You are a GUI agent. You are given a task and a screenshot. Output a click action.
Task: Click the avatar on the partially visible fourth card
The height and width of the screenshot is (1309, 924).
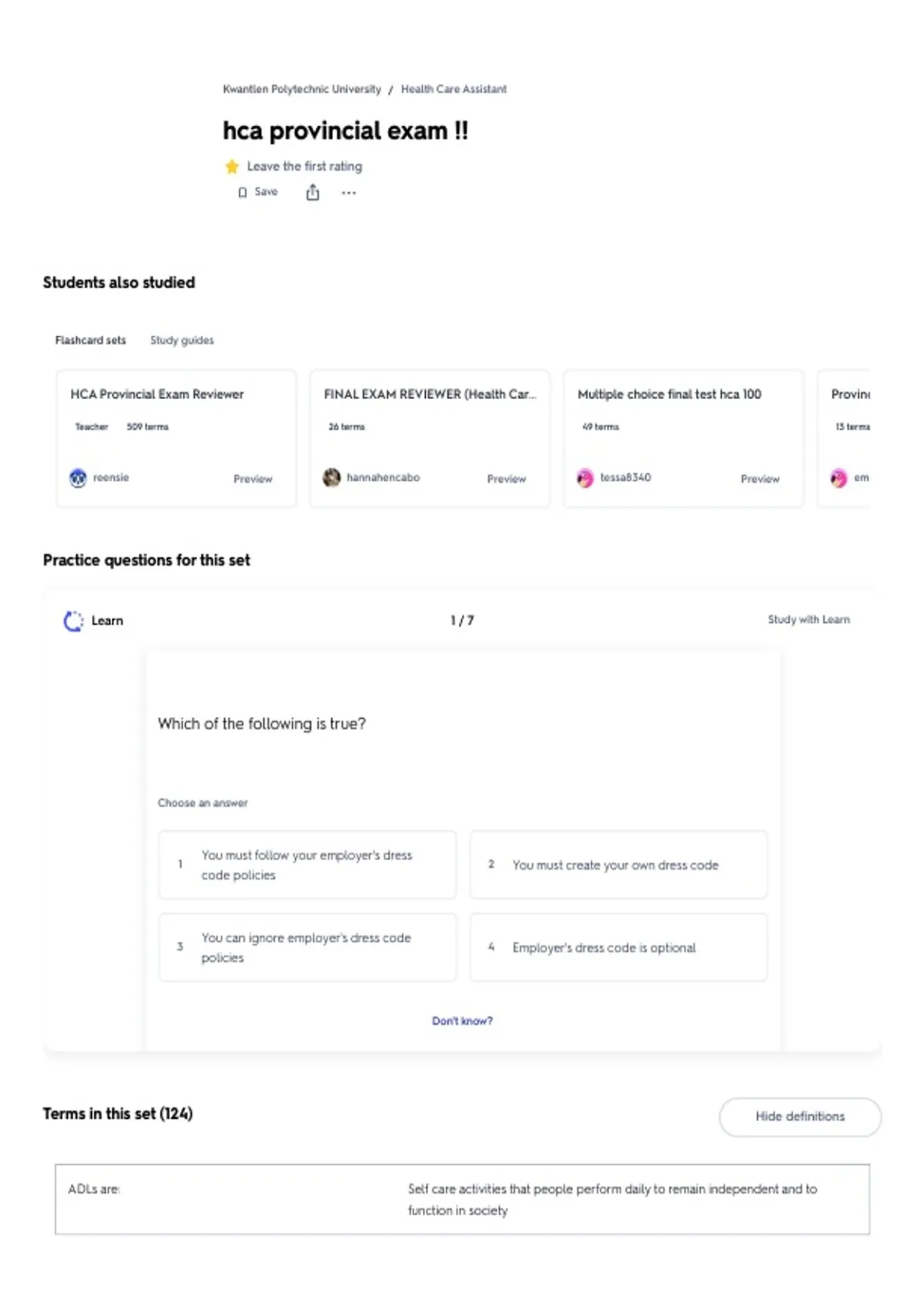click(x=839, y=478)
